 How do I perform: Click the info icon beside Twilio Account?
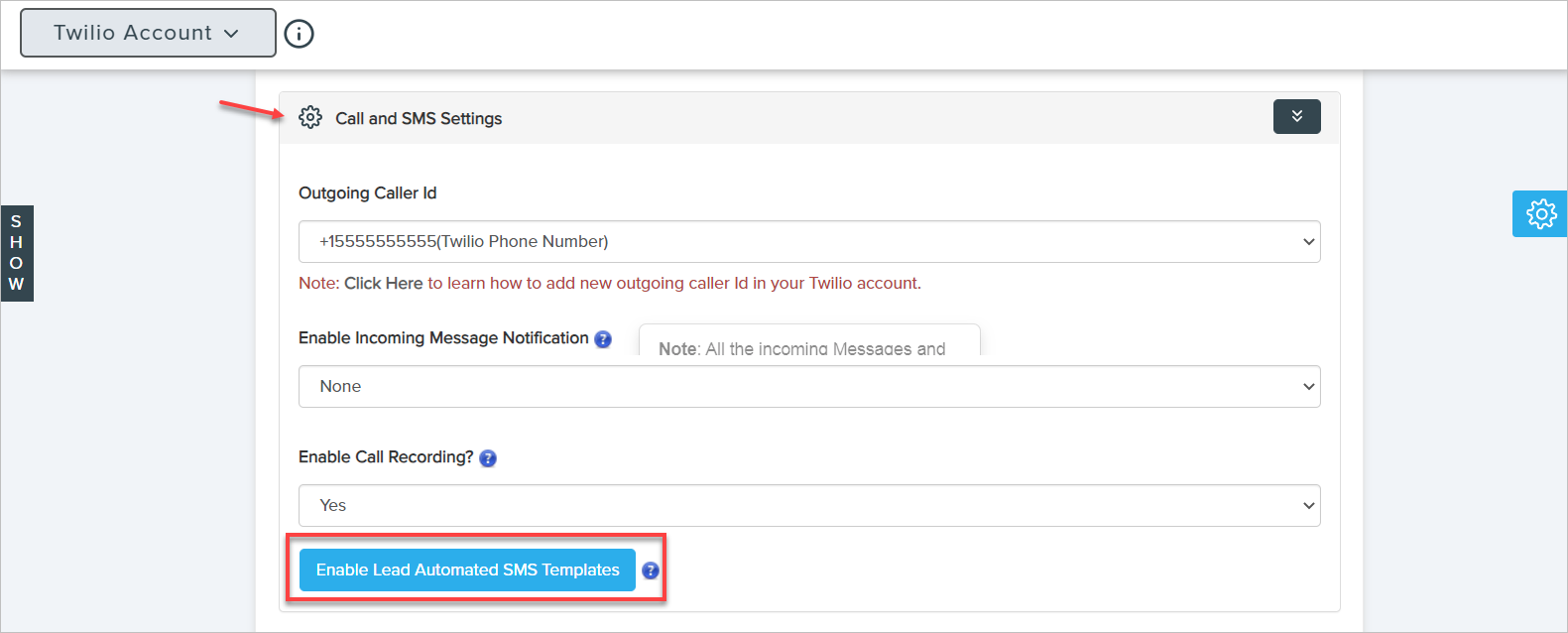(299, 34)
